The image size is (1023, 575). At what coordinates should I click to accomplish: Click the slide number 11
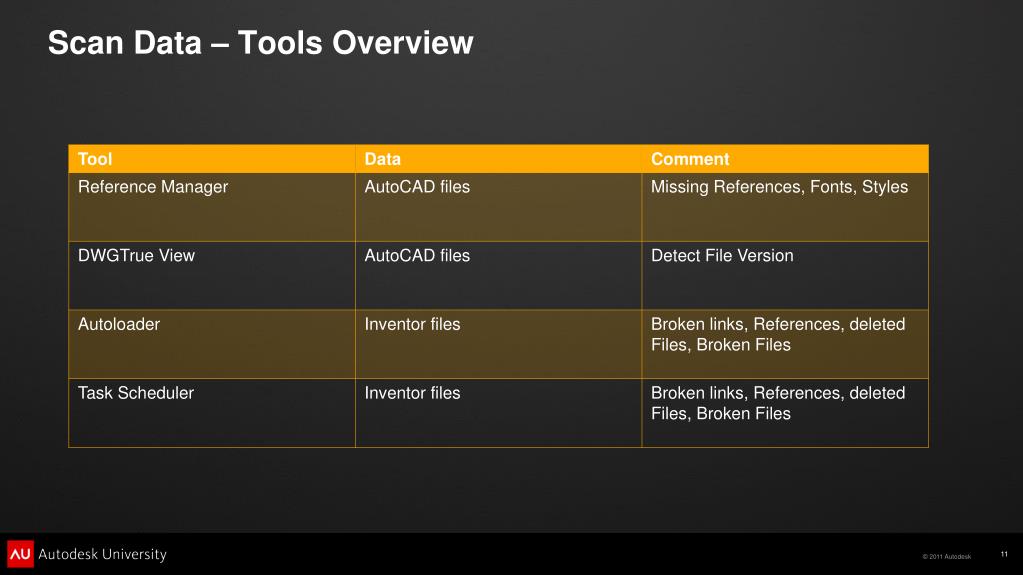tap(1003, 555)
